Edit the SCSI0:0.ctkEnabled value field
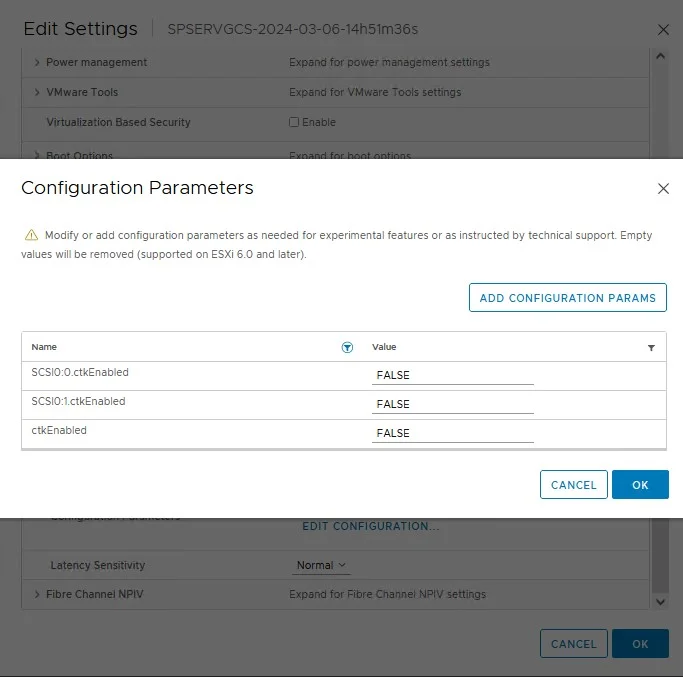 tap(452, 376)
